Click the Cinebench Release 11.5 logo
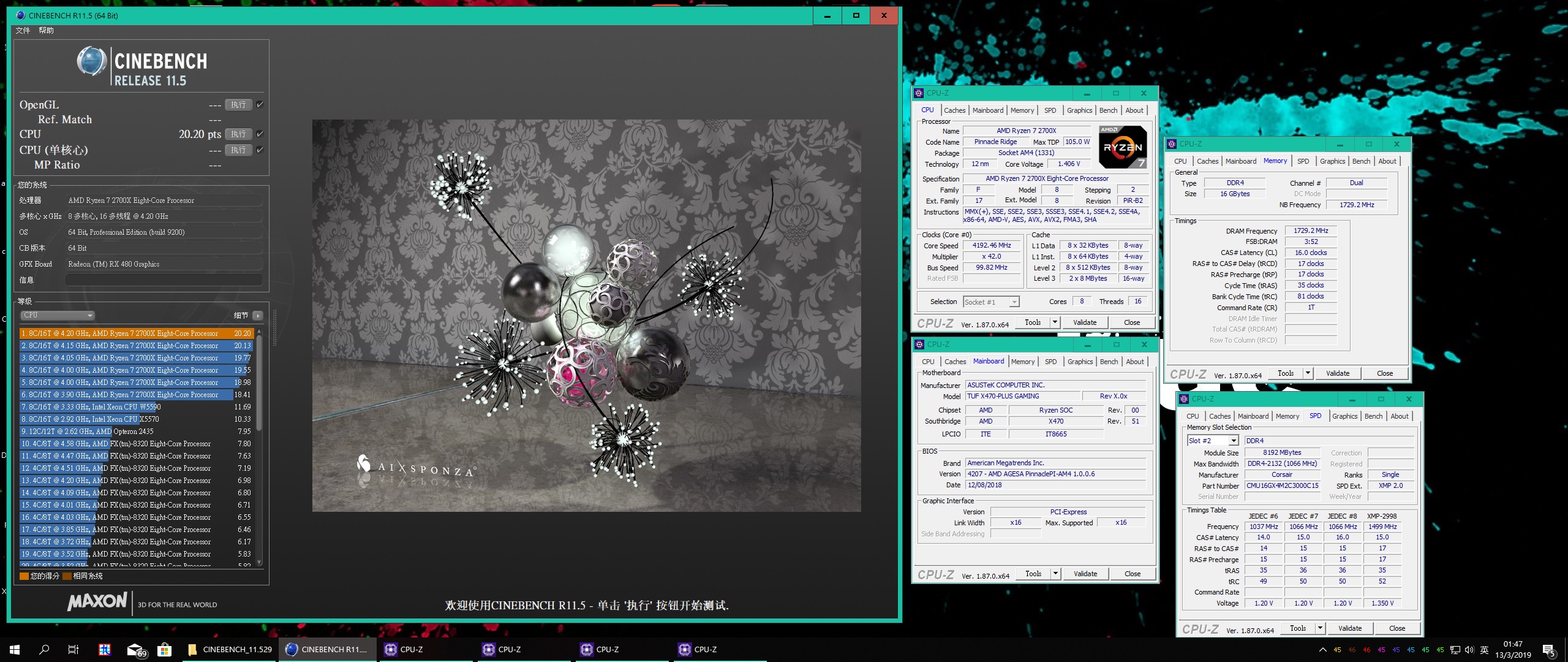1568x662 pixels. click(x=142, y=67)
